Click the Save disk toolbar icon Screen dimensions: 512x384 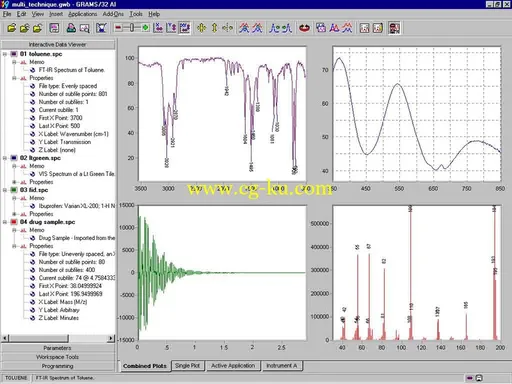pos(54,28)
